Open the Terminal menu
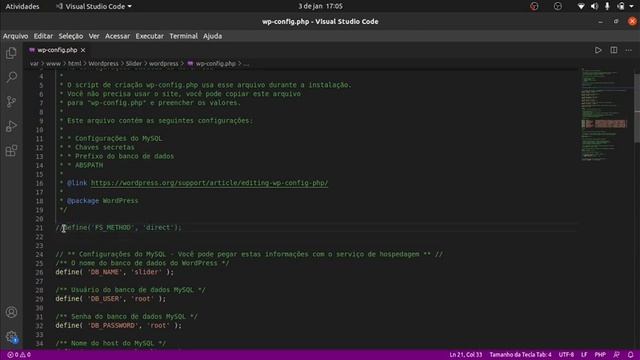 click(184, 36)
